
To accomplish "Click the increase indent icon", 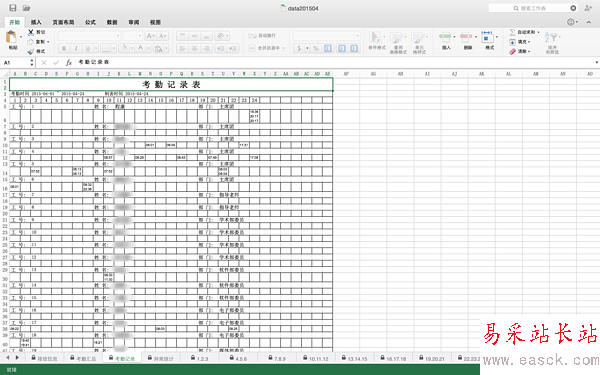I will tap(232, 48).
